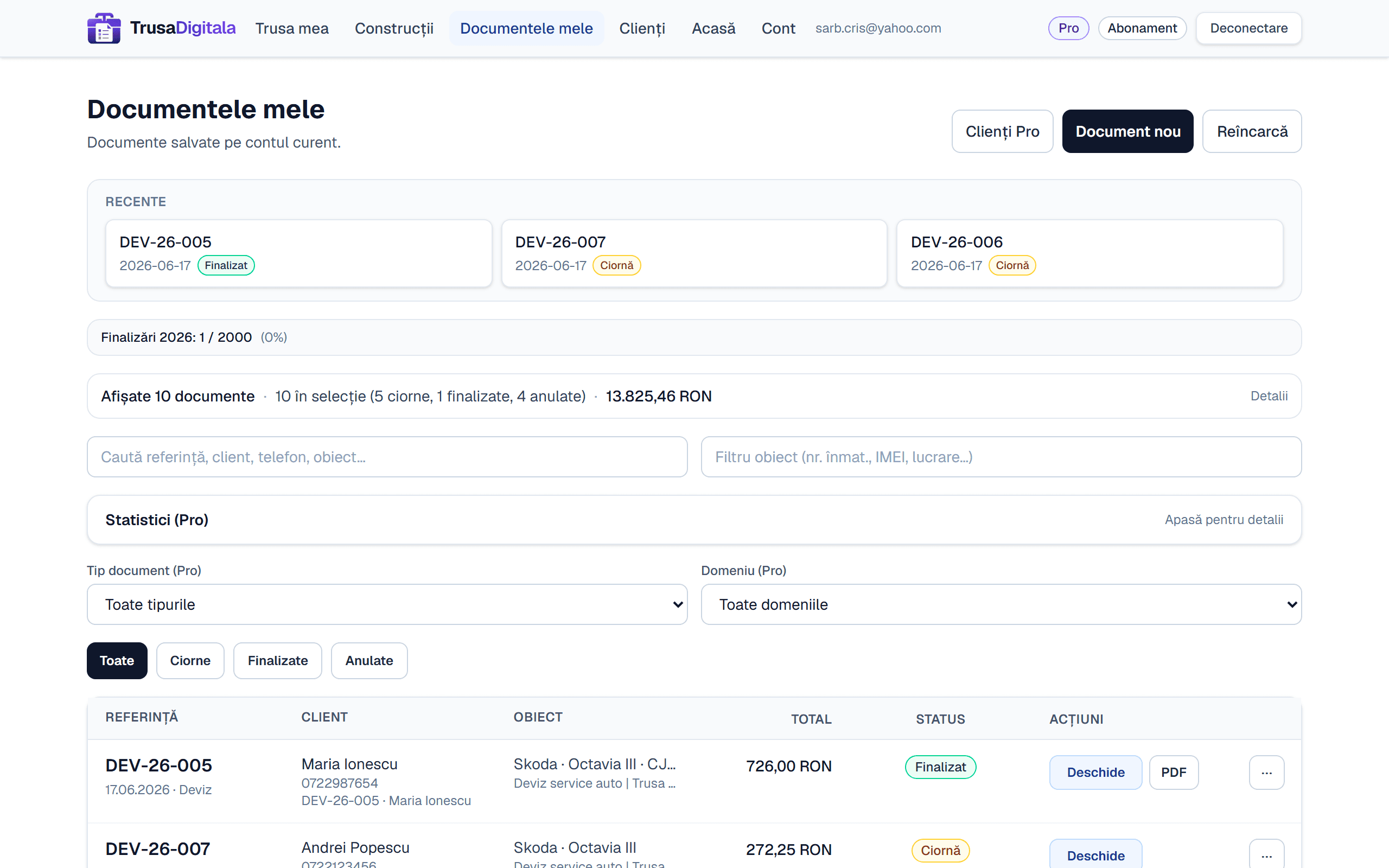Click the TrusaDigitala toolbox logo icon
Viewport: 1389px width, 868px height.
(x=104, y=28)
